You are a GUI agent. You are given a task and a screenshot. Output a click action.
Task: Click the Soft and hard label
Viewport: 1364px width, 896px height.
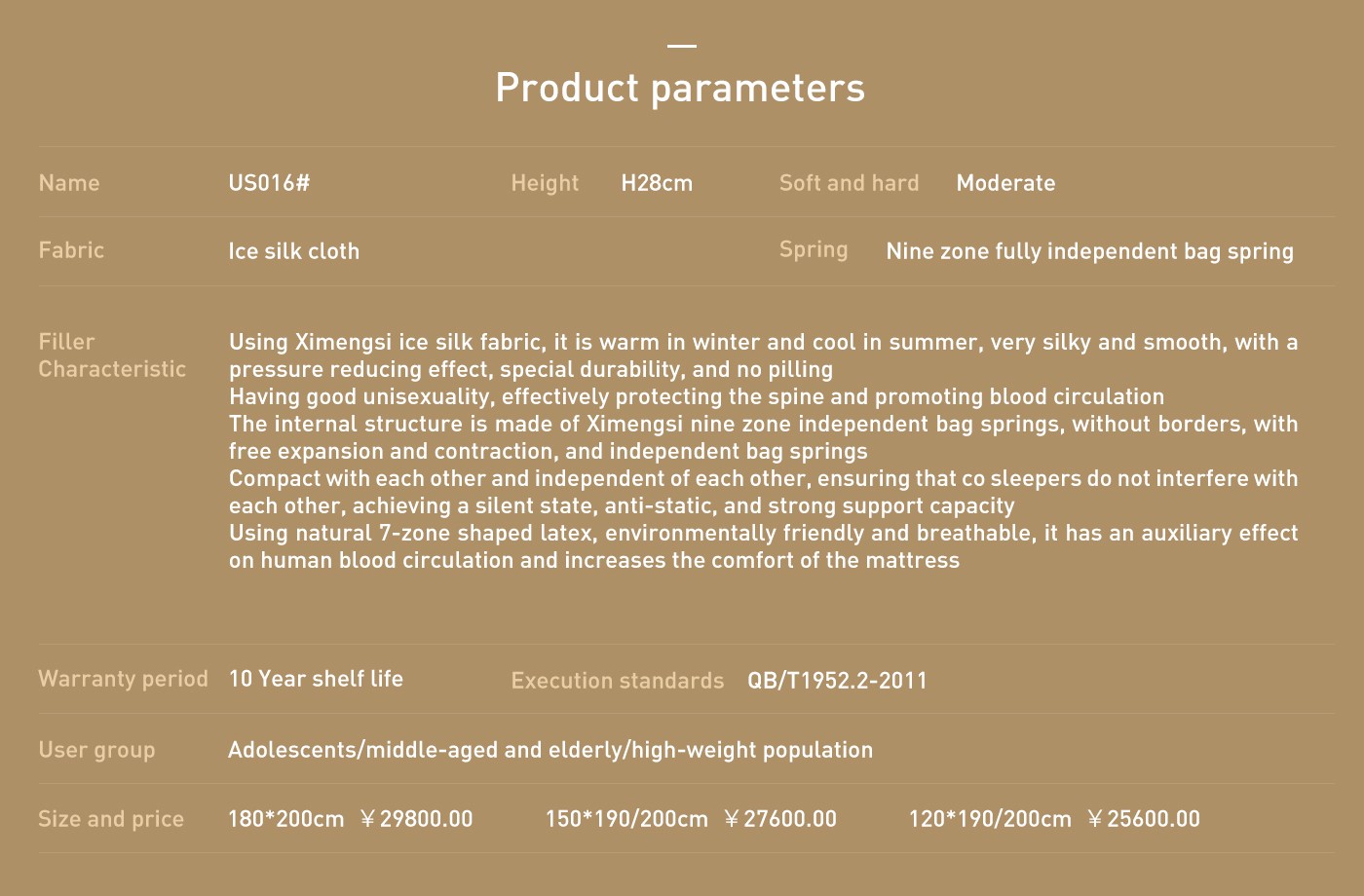[x=849, y=183]
